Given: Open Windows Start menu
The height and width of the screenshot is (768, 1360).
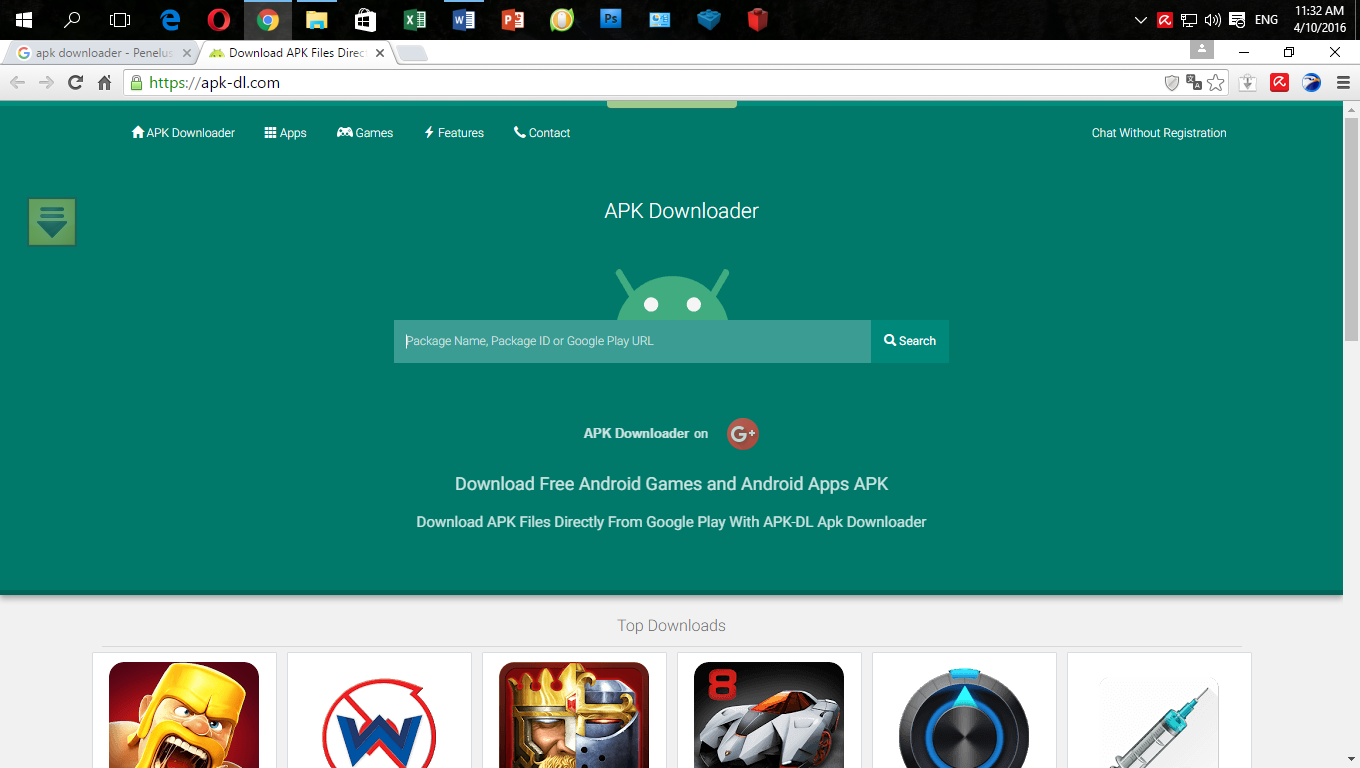Looking at the screenshot, I should coord(24,20).
